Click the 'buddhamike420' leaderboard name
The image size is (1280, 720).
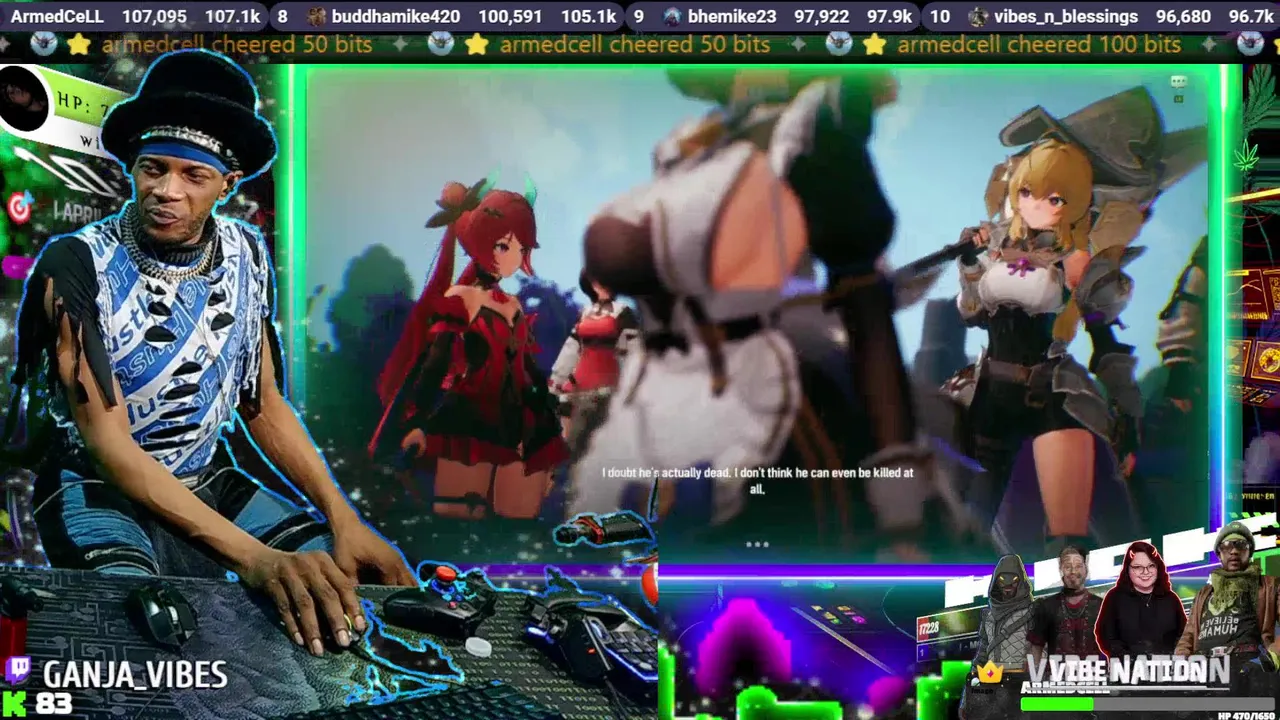pos(396,16)
